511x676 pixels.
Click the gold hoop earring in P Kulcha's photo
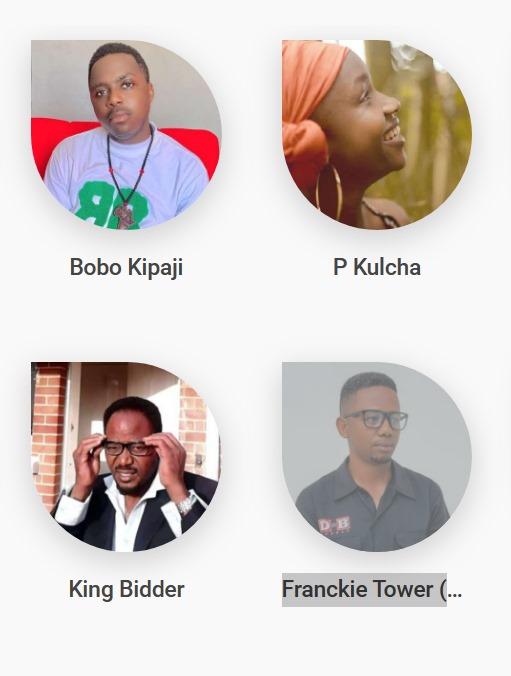coord(329,192)
